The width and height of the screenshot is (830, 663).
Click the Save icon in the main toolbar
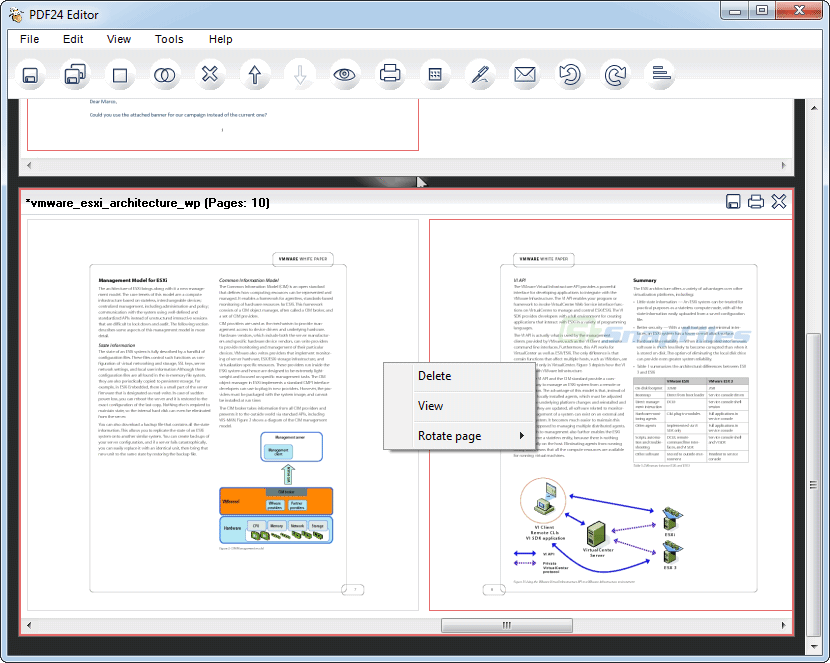pyautogui.click(x=30, y=75)
